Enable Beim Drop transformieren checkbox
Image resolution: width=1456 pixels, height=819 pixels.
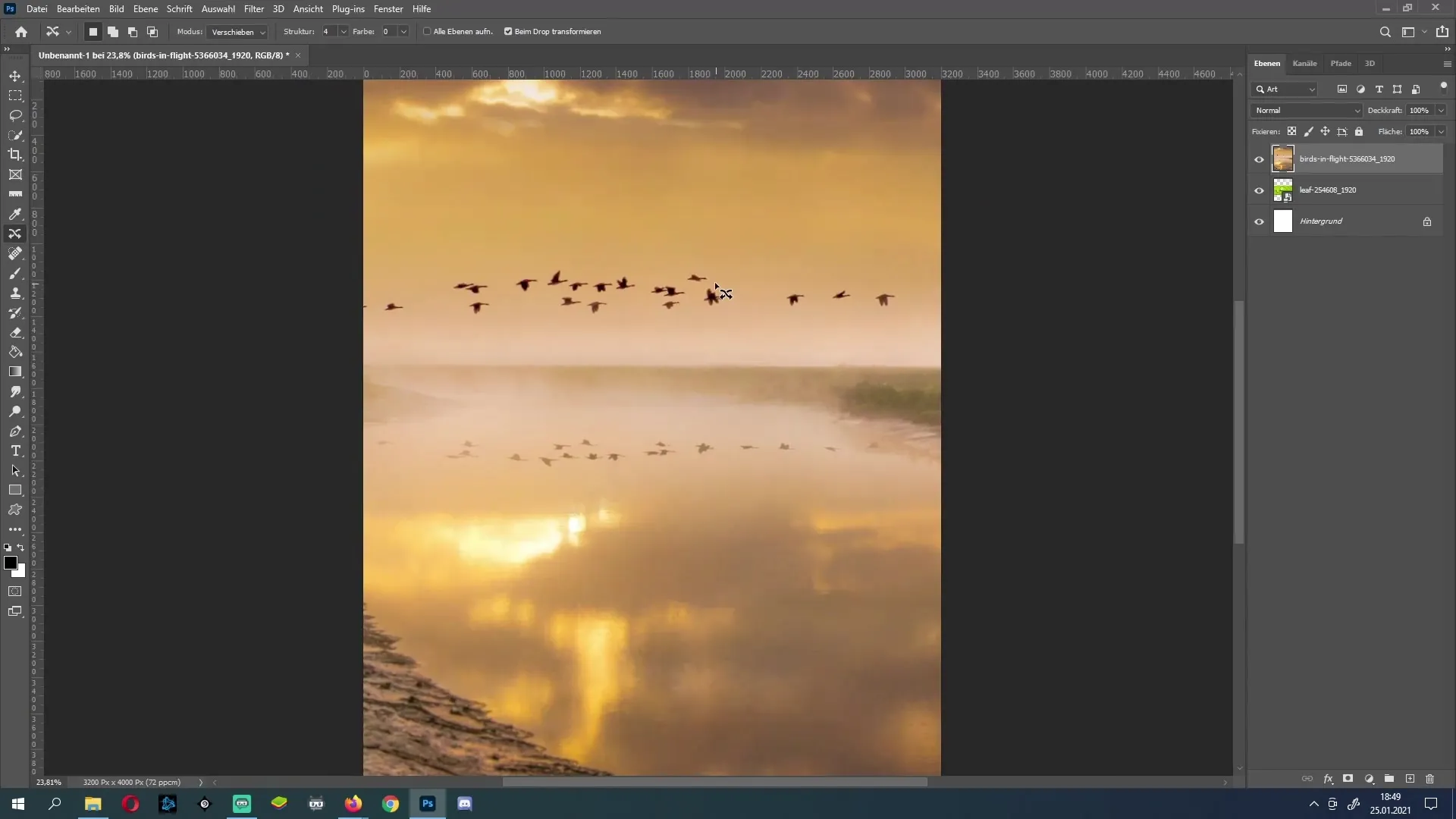pos(509,31)
